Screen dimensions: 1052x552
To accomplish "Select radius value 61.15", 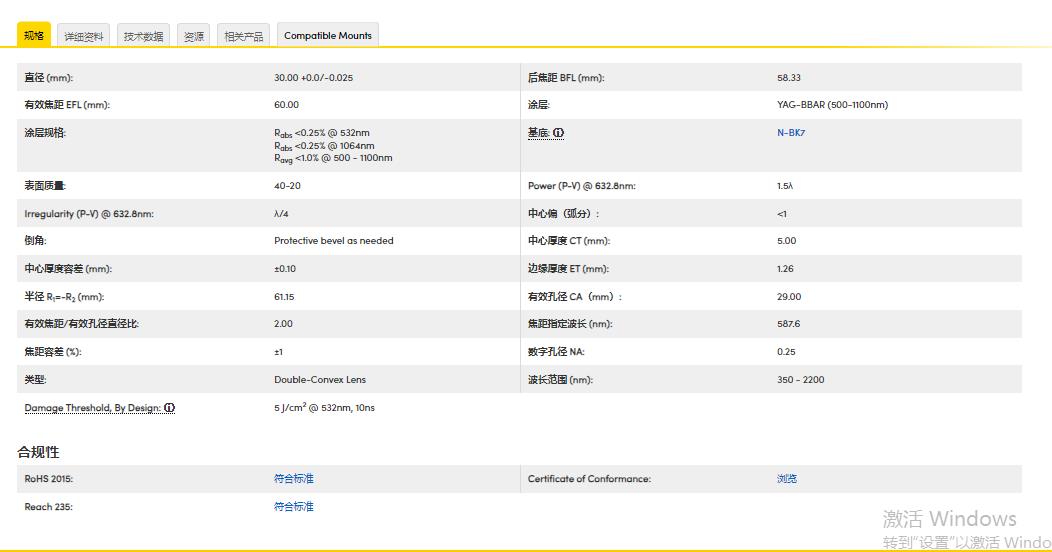I will tap(284, 296).
